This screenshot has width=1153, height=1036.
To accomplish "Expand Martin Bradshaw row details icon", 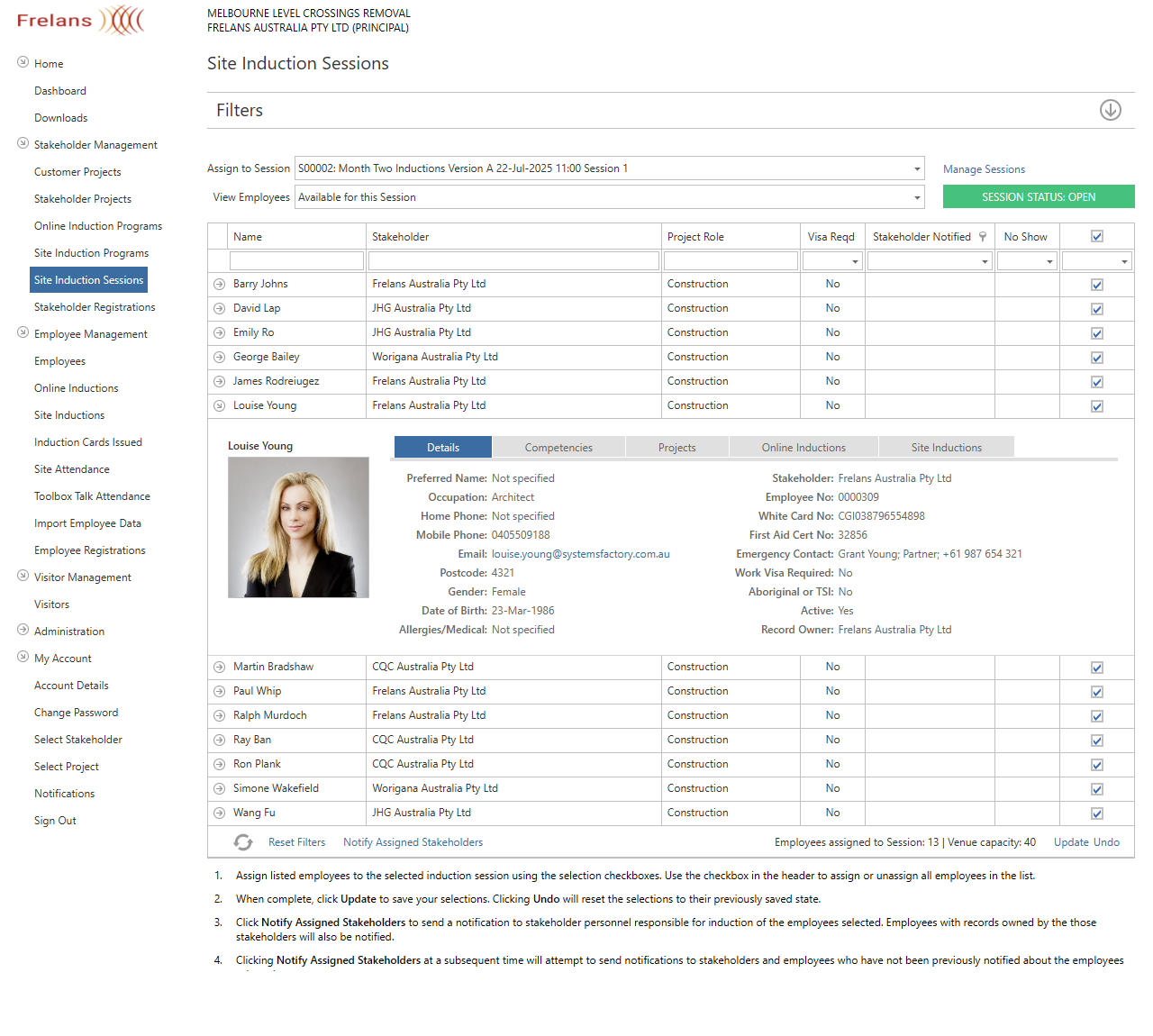I will pyautogui.click(x=219, y=668).
